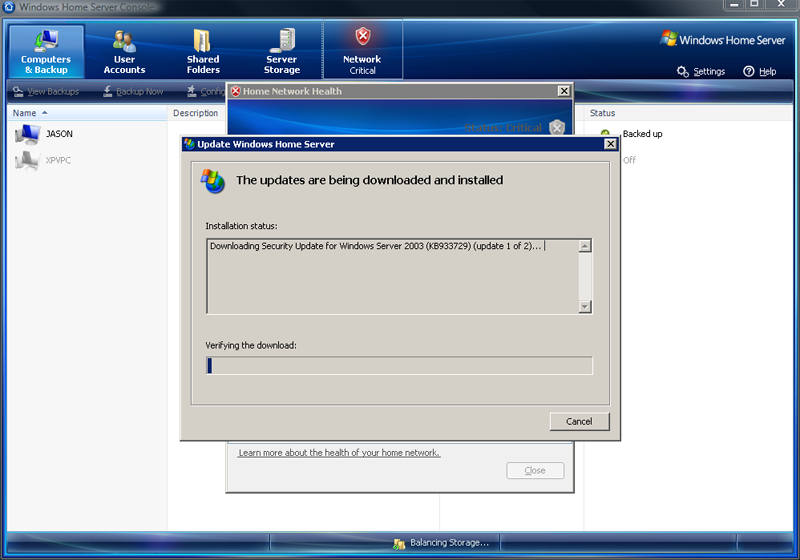
Task: Click the View Backups toolbar icon
Action: coord(18,91)
